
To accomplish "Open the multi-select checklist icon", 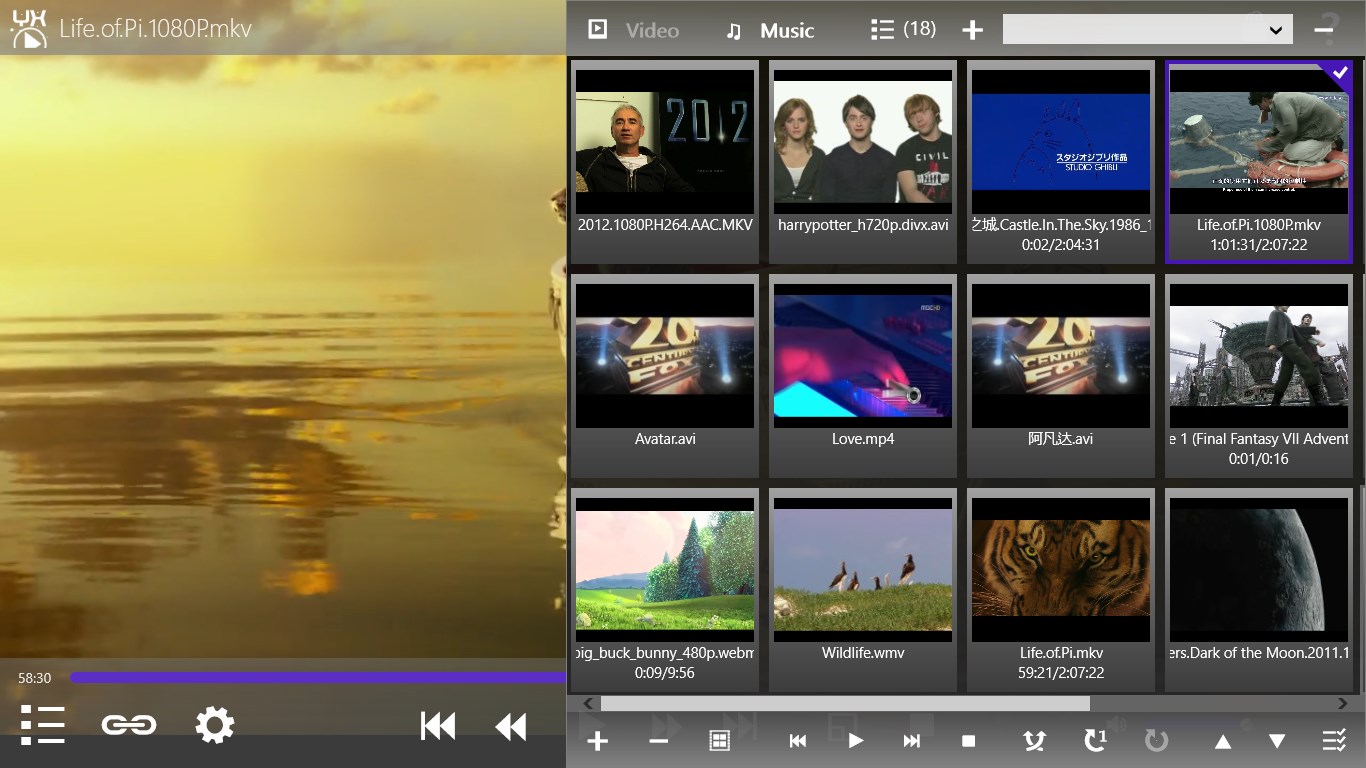I will point(1334,741).
